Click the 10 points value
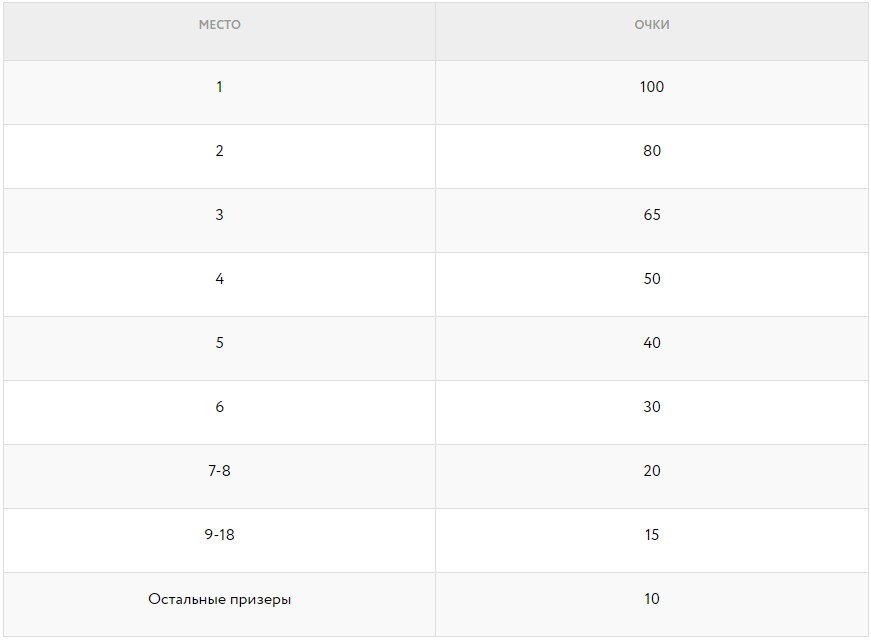The width and height of the screenshot is (871, 641). pyautogui.click(x=652, y=600)
